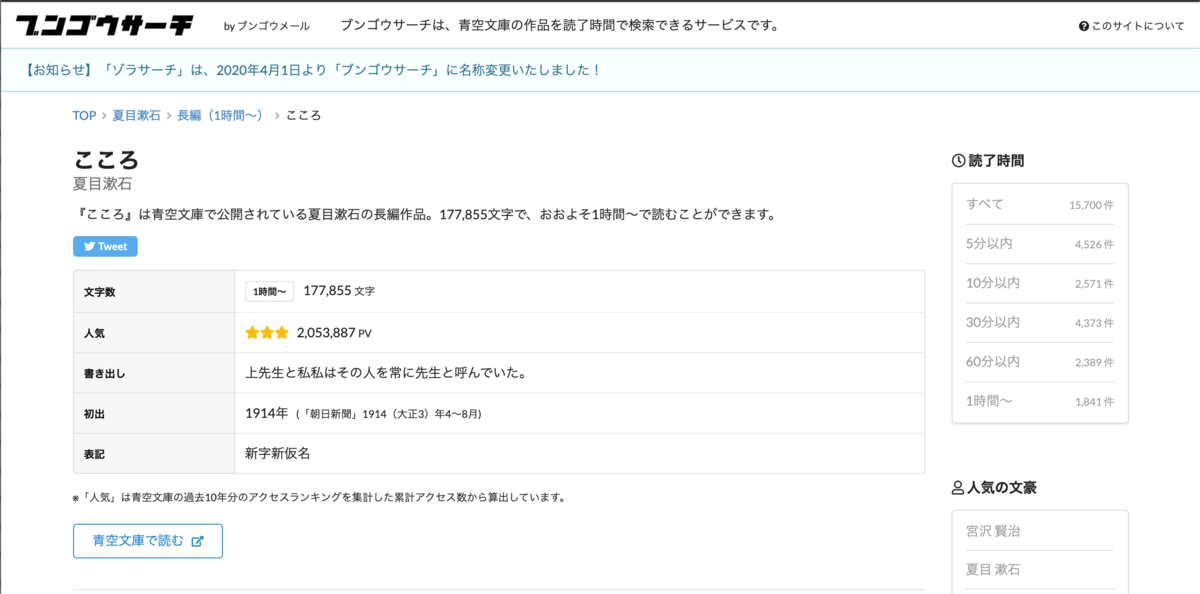Click the こころ page title heading
1200x594 pixels.
(x=106, y=160)
